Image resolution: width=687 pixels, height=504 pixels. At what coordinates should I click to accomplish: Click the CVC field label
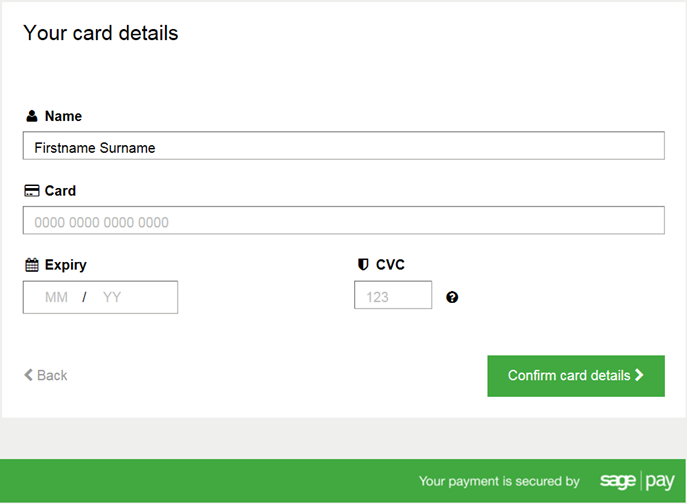(x=390, y=265)
